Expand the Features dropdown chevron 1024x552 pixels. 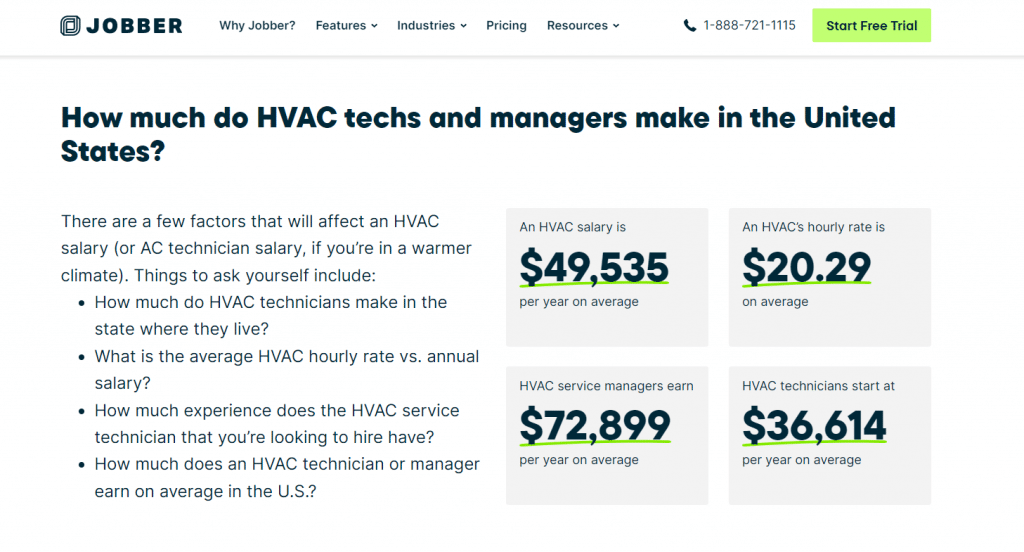tap(374, 26)
